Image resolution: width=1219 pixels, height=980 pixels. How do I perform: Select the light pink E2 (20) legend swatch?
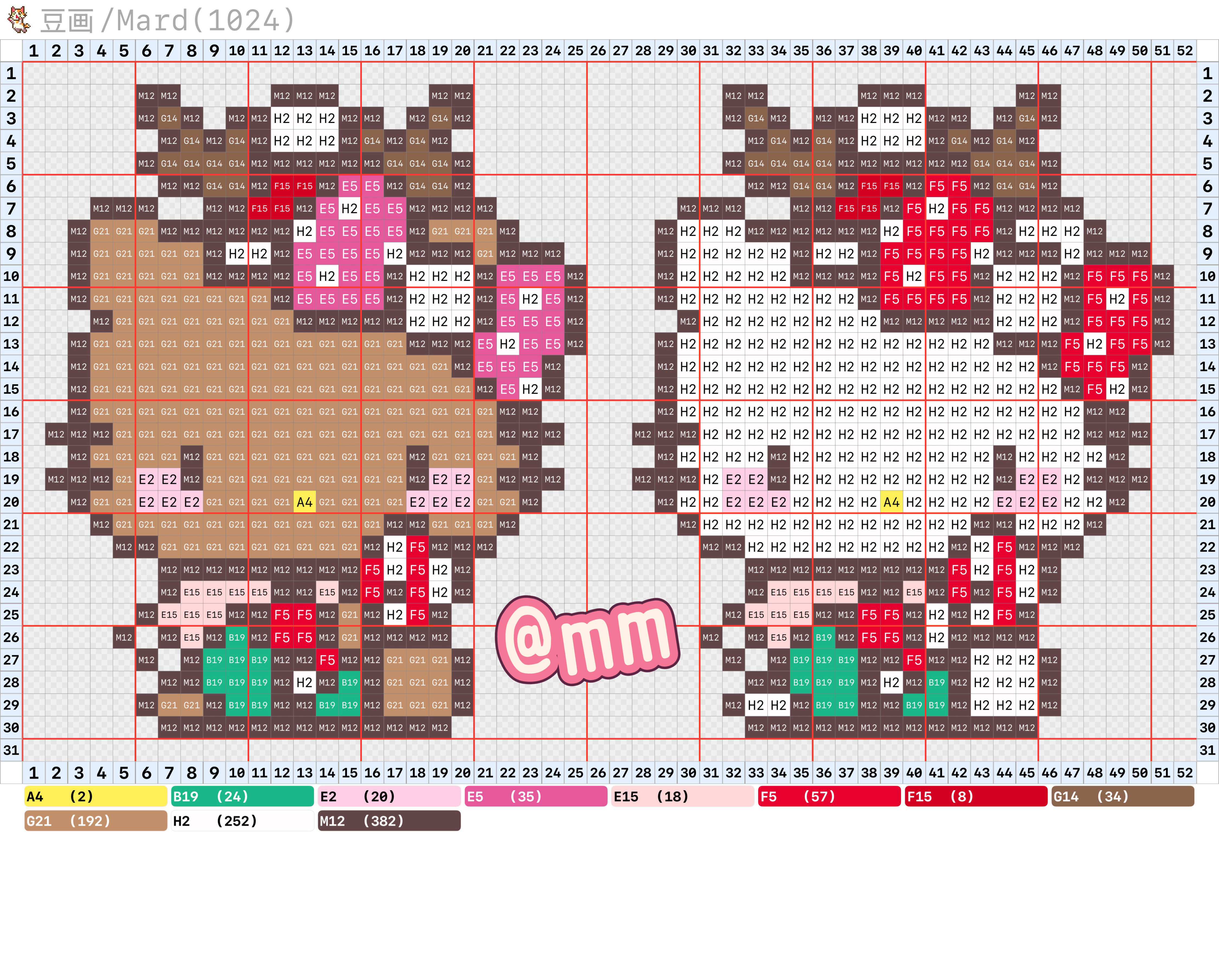pyautogui.click(x=389, y=796)
